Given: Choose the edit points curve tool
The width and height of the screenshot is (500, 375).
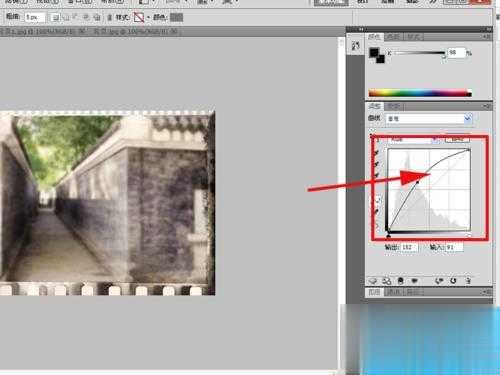Looking at the screenshot, I should click(x=378, y=200).
